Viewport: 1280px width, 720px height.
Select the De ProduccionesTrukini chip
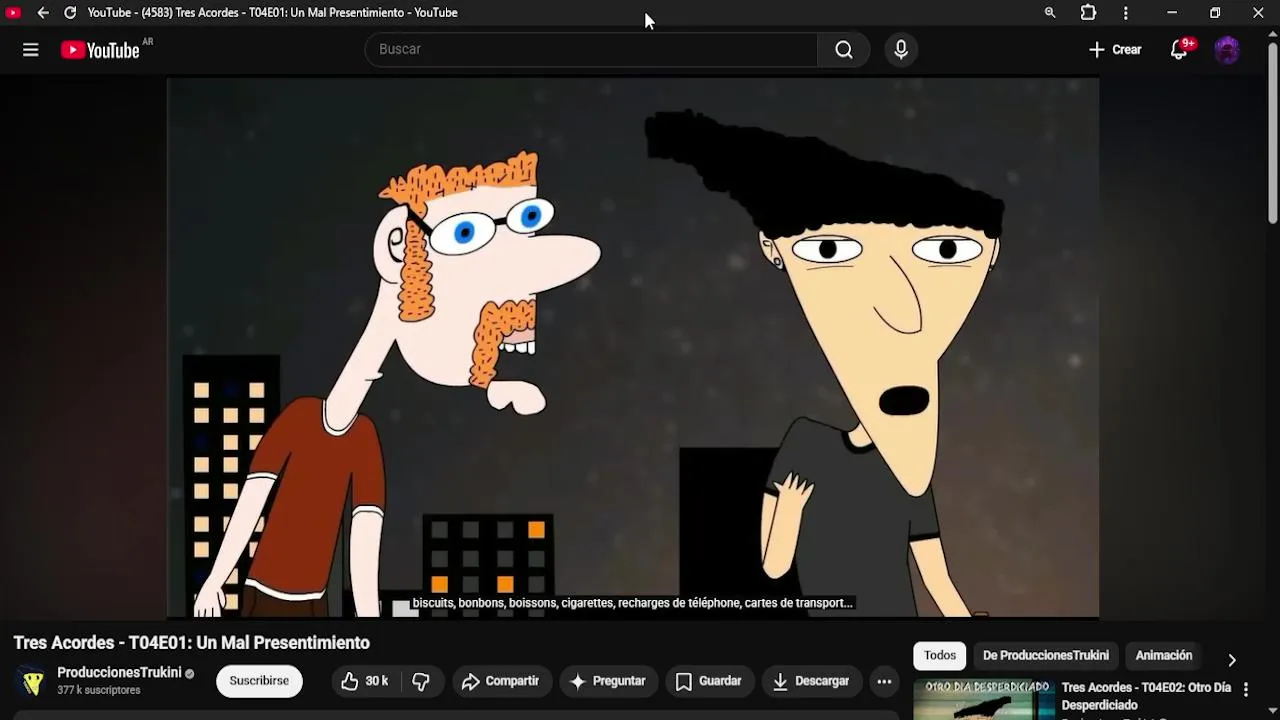(x=1046, y=656)
